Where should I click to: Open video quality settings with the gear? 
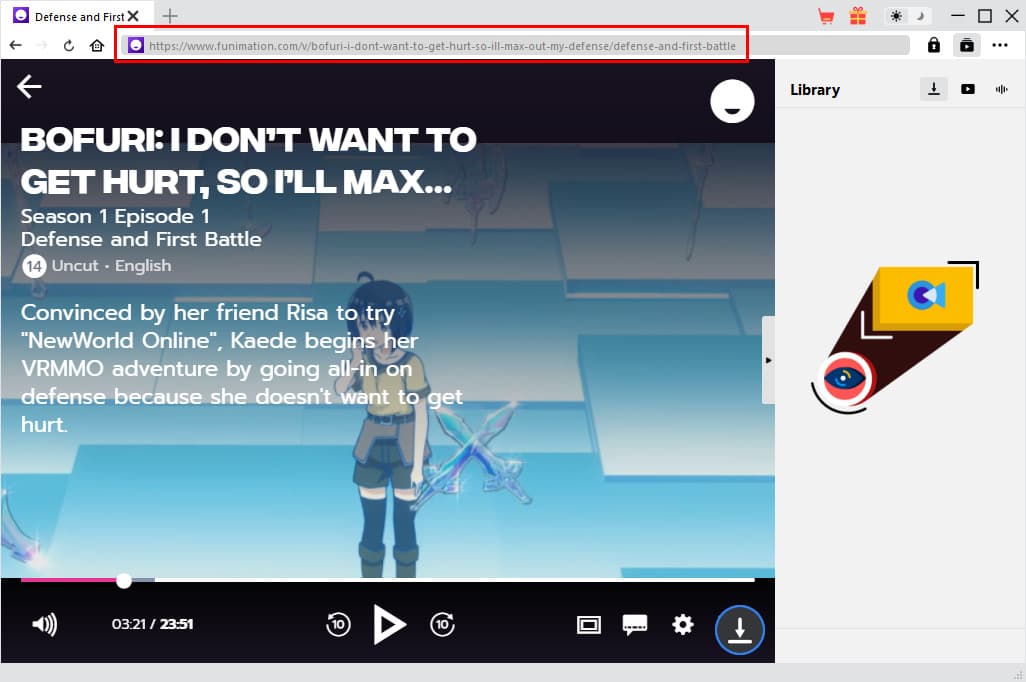point(683,624)
